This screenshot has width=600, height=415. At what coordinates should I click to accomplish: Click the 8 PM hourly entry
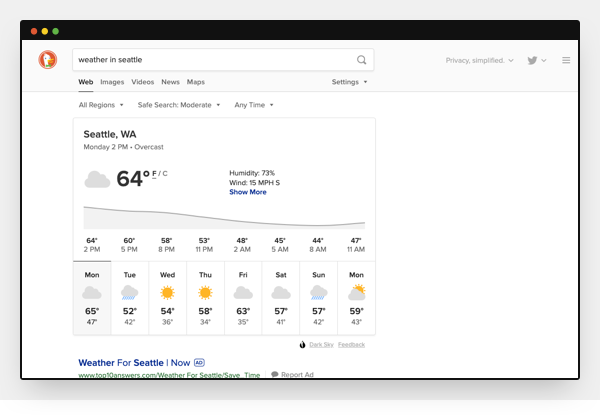[x=166, y=245]
